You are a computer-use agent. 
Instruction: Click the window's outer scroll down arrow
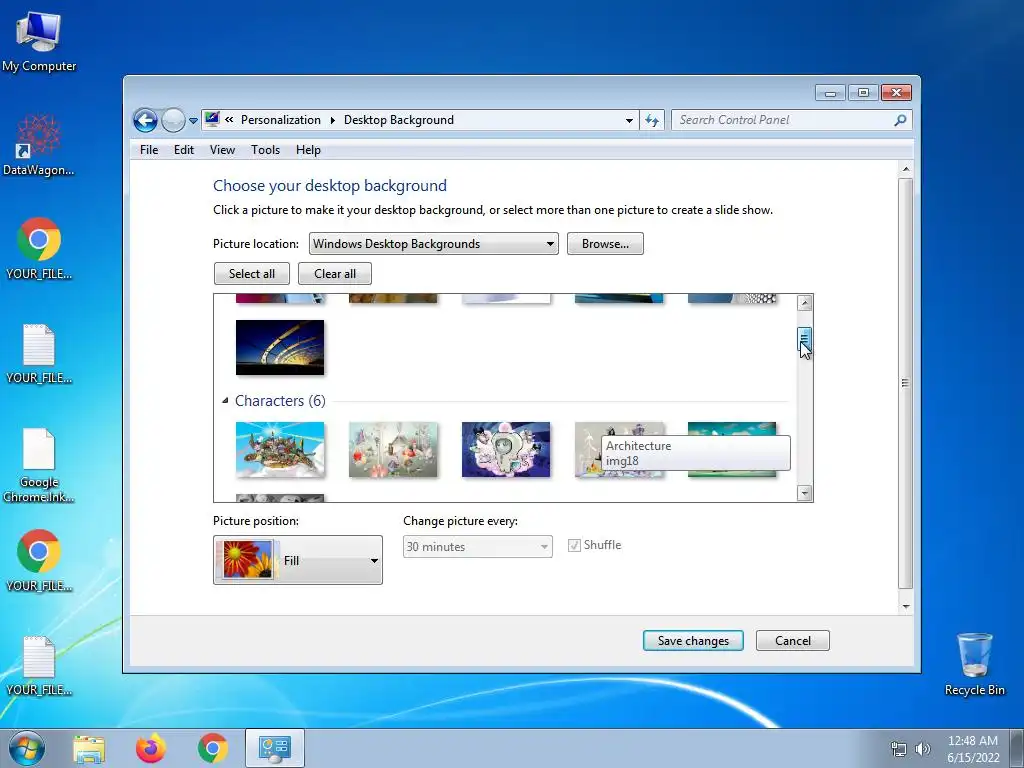[x=905, y=607]
